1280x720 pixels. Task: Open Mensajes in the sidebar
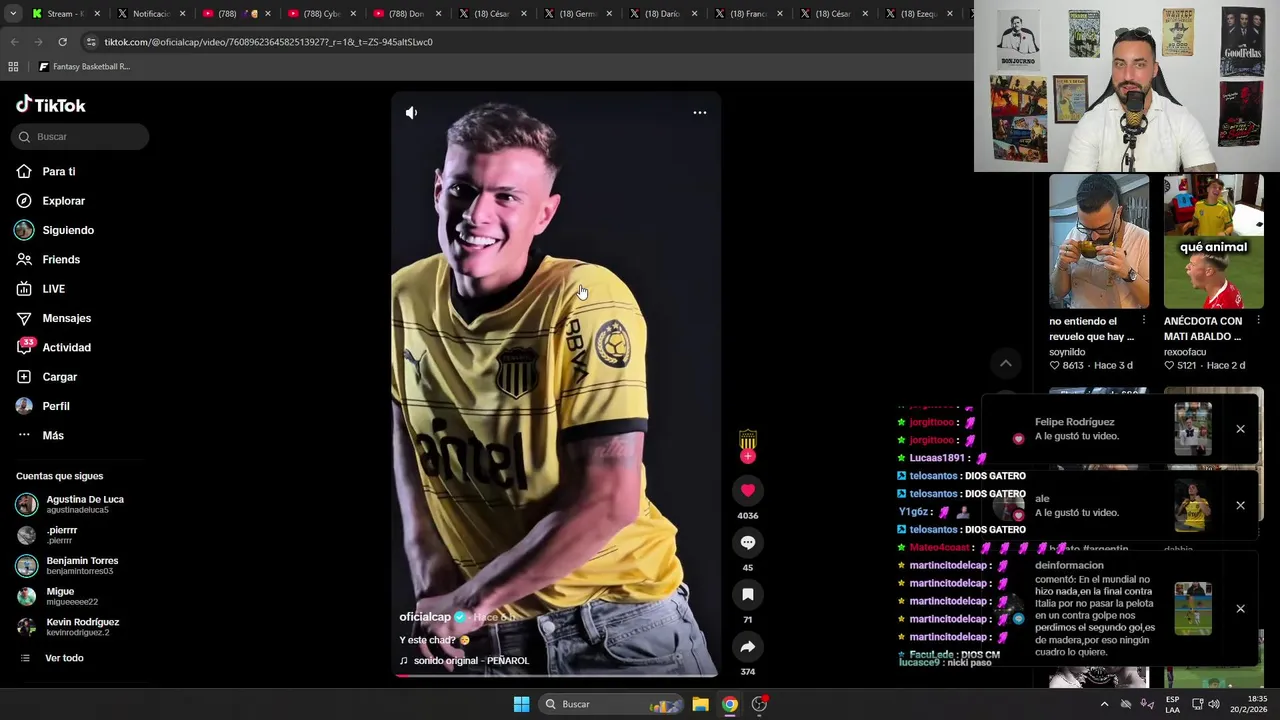click(x=53, y=318)
